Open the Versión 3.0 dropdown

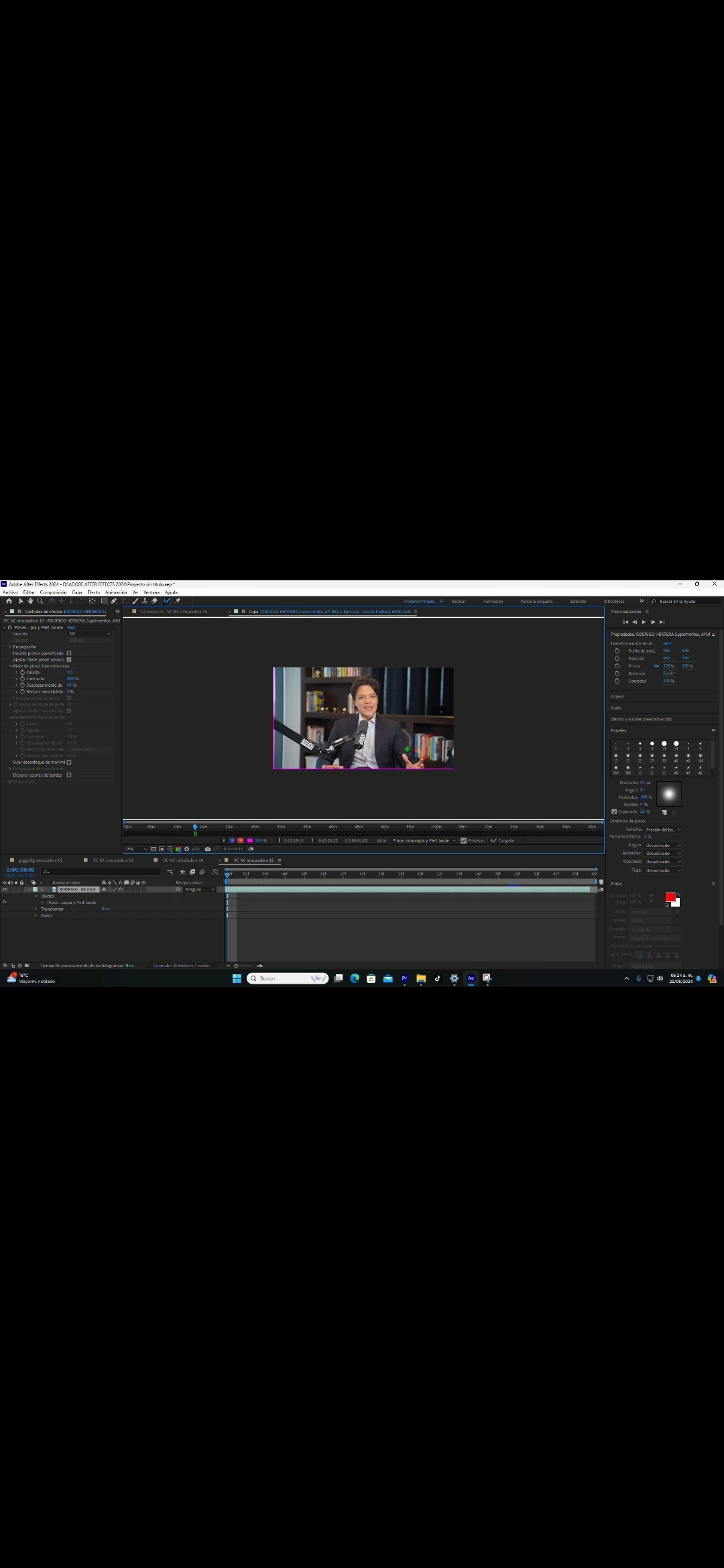pos(89,634)
